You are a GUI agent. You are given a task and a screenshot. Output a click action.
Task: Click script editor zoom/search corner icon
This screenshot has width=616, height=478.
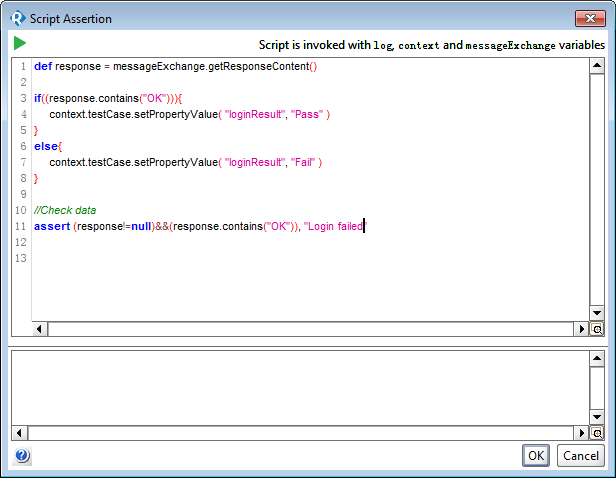tap(597, 329)
